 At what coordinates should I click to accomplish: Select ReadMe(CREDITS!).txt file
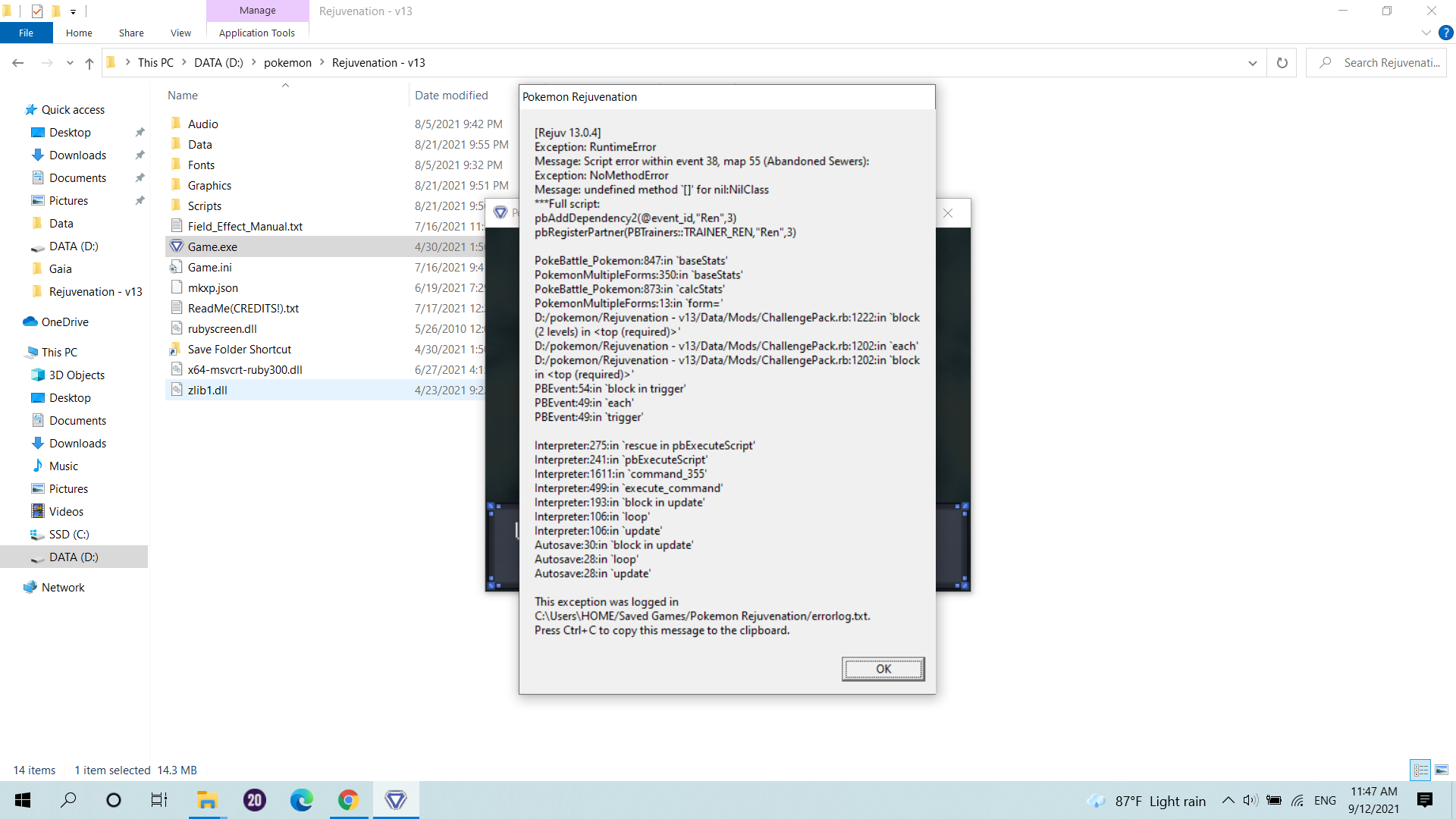coord(243,309)
